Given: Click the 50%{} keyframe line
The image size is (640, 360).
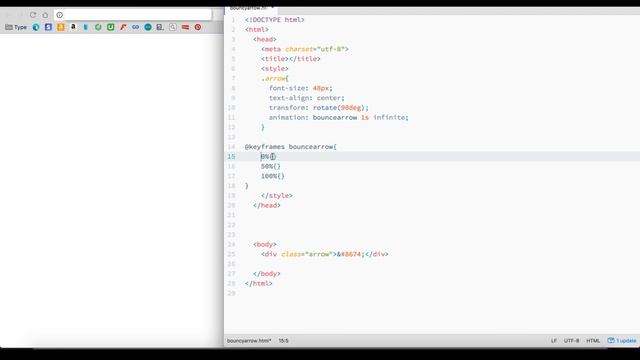Looking at the screenshot, I should coord(271,166).
